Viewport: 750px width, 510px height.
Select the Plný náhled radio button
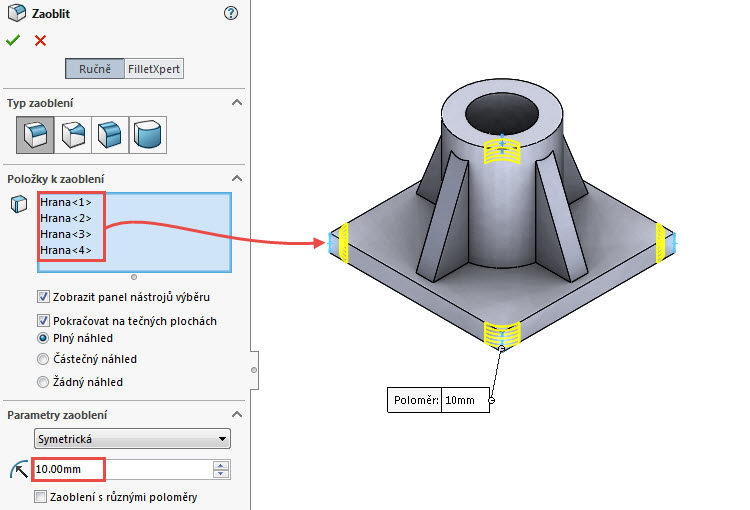point(43,338)
